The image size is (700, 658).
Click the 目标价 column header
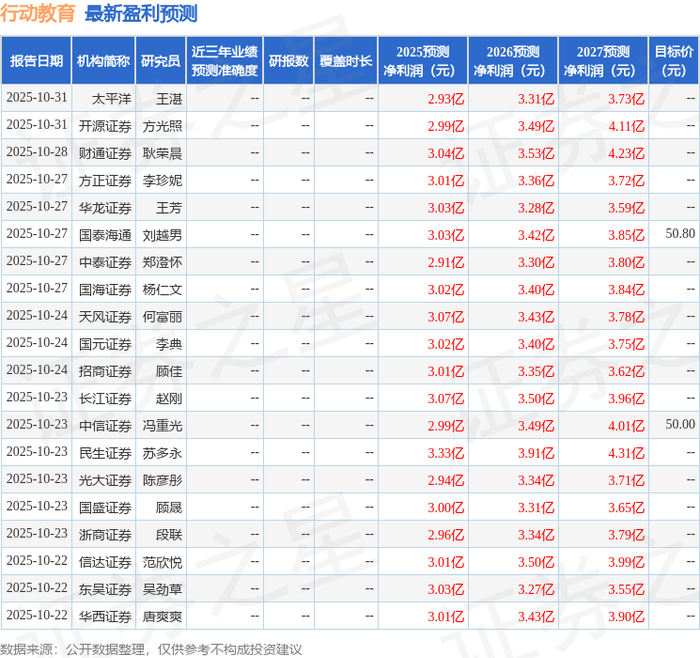click(x=674, y=61)
